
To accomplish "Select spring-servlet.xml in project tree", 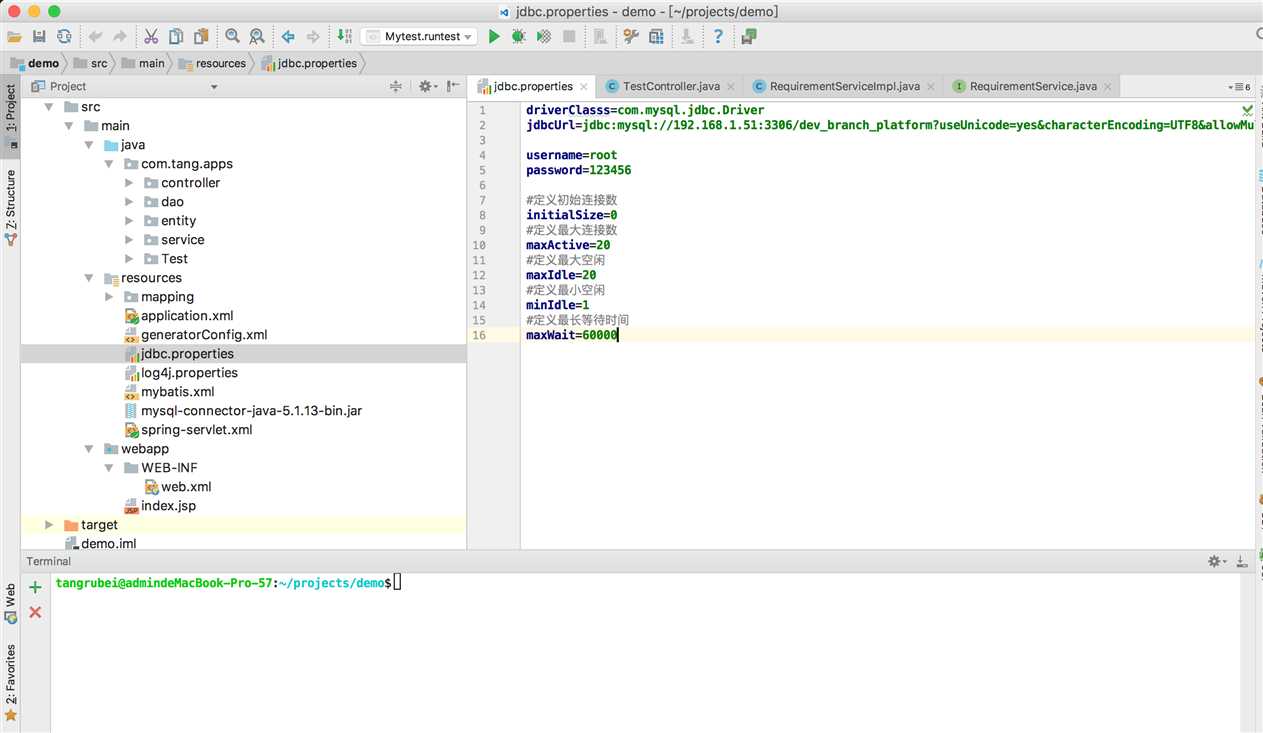I will click(196, 430).
